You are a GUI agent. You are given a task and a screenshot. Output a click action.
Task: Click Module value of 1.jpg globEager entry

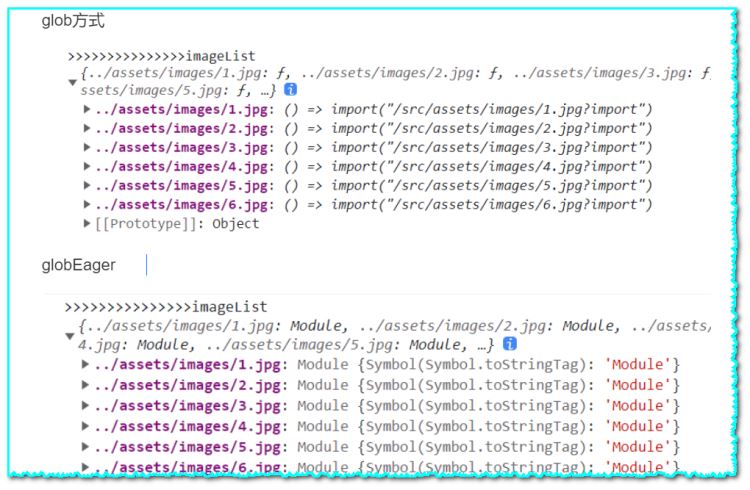[488, 365]
